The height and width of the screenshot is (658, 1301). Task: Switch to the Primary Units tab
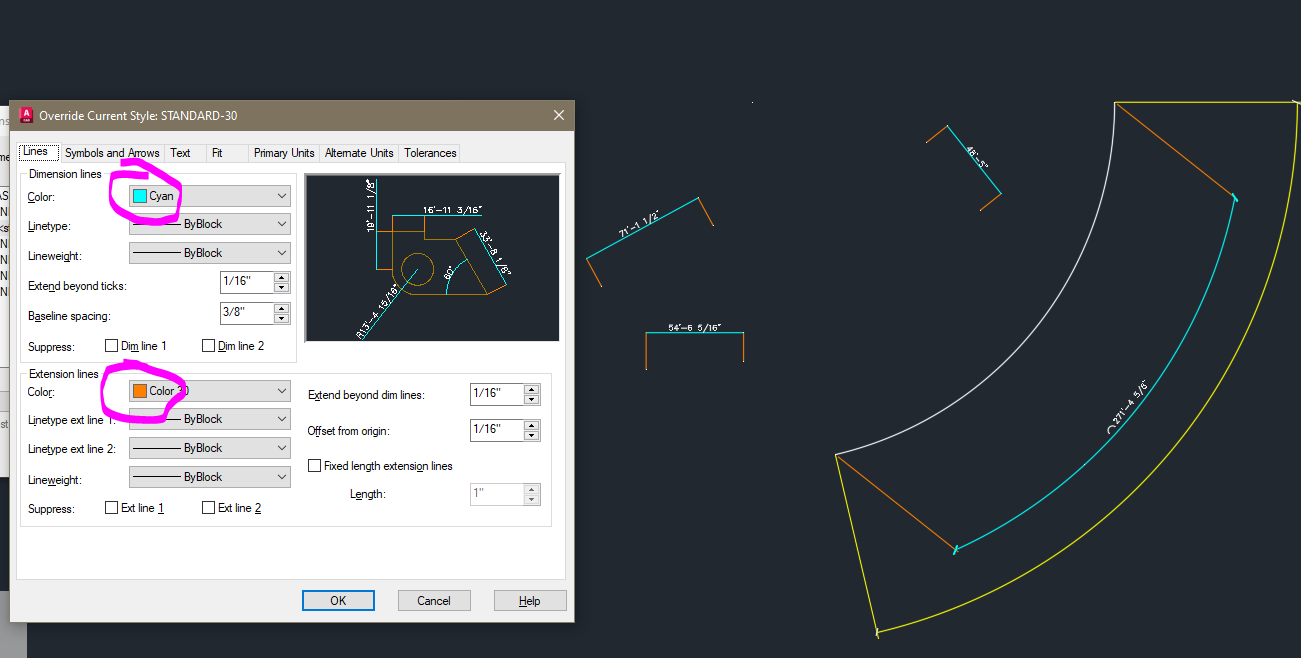click(x=283, y=152)
